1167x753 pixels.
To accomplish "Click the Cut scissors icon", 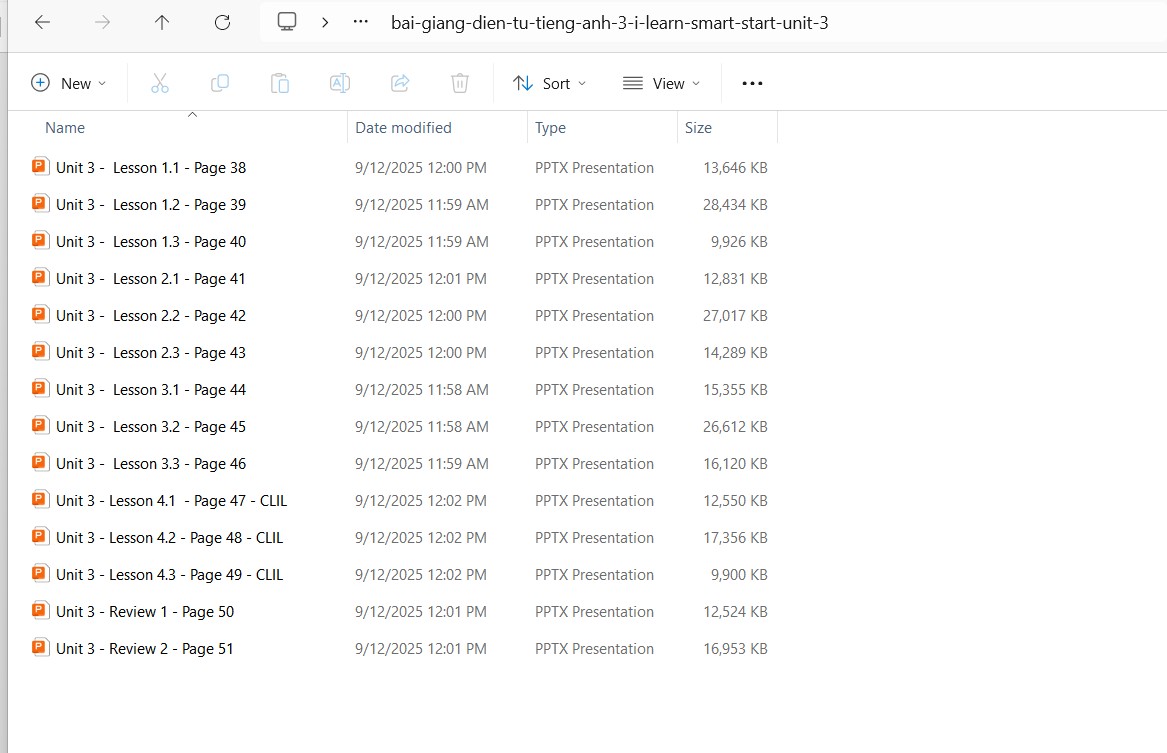I will (x=160, y=84).
